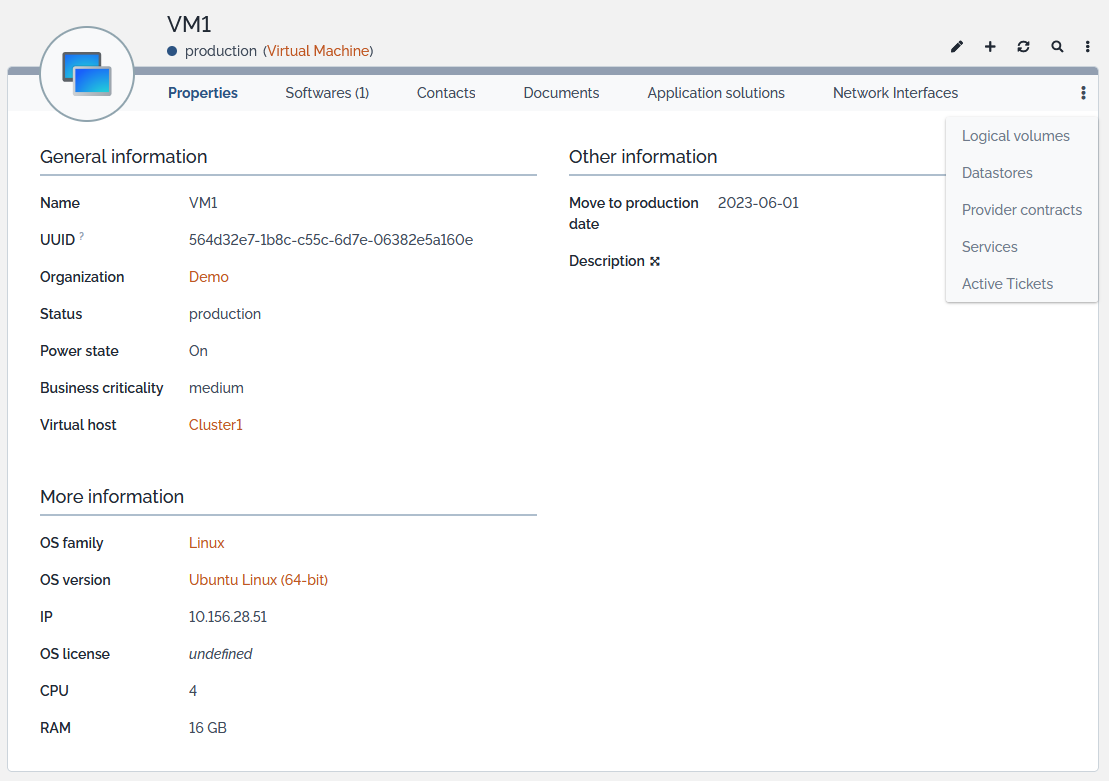The width and height of the screenshot is (1109, 781).
Task: Click the Virtual Machine class link
Action: click(318, 51)
